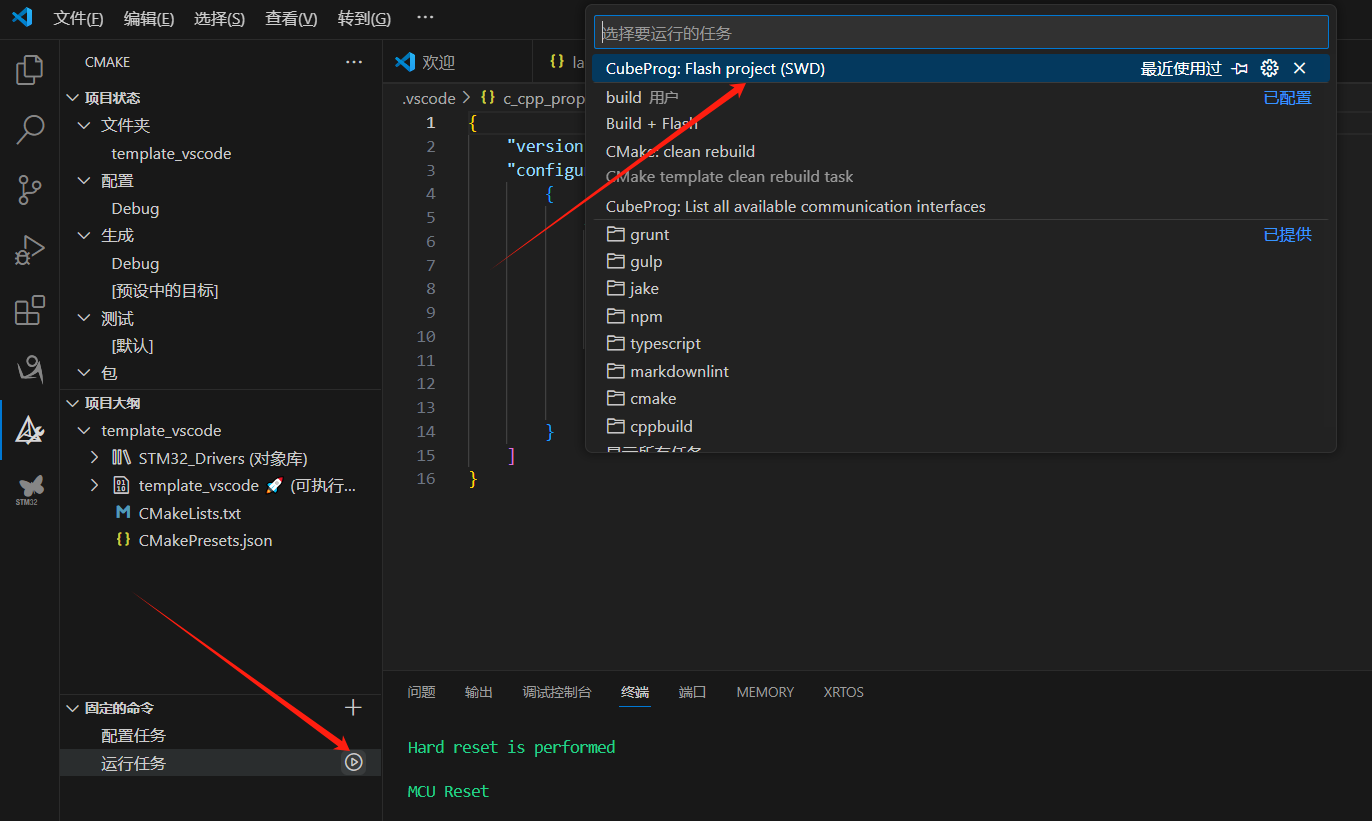Open the 查看(V) menu
Image resolution: width=1372 pixels, height=821 pixels.
click(x=291, y=19)
